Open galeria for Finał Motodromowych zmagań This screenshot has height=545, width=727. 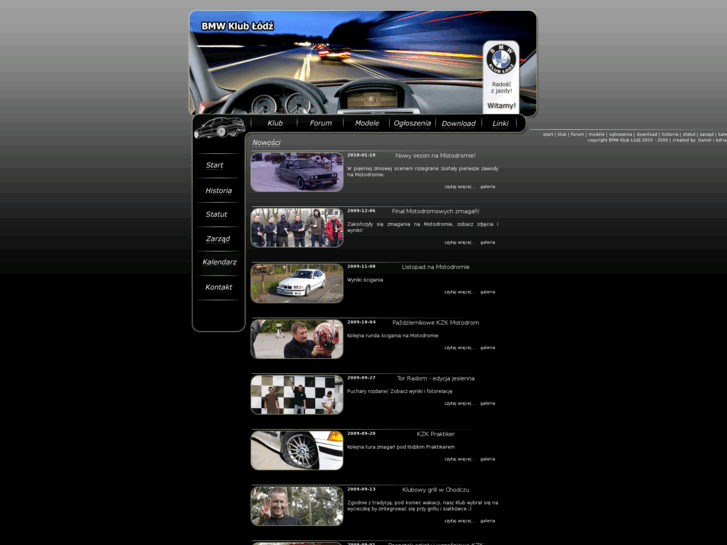[x=487, y=243]
